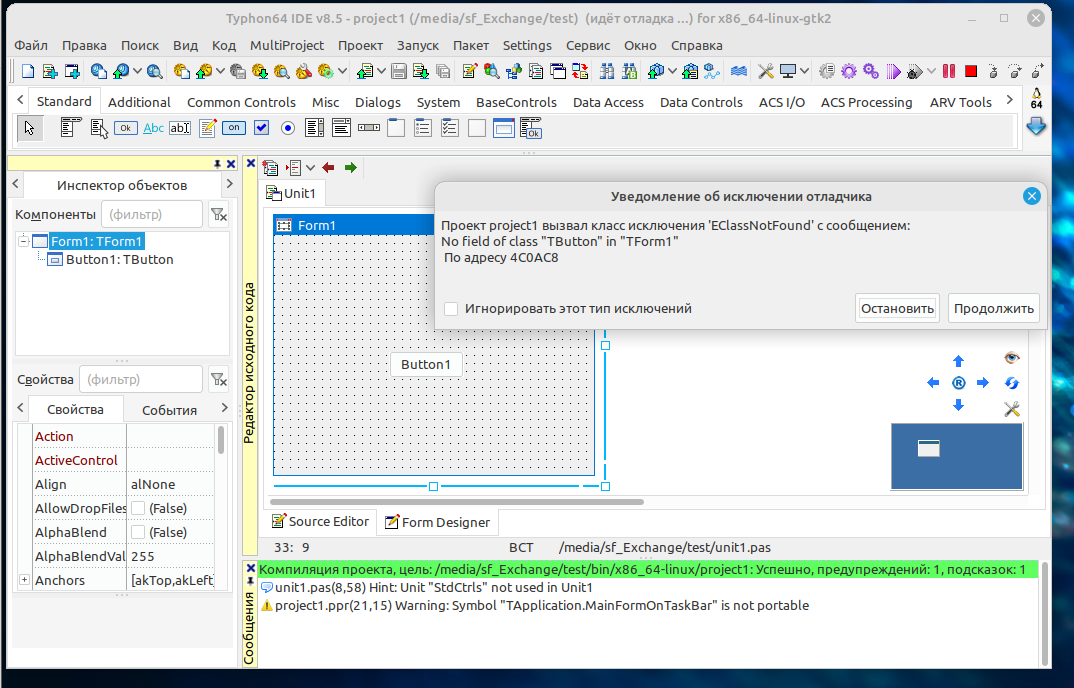This screenshot has height=688, width=1074.
Task: Click the blue circular refresh icon in navigator
Action: [1012, 382]
